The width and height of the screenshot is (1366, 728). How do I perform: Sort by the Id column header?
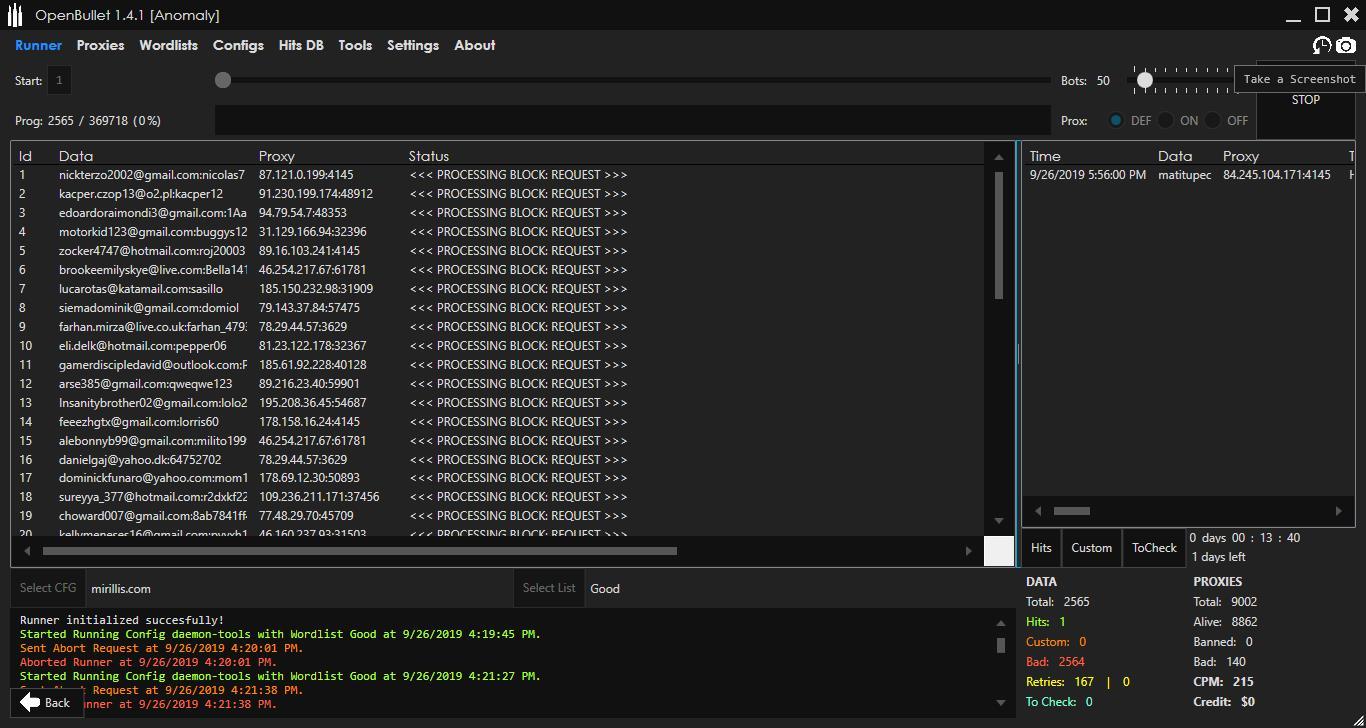click(26, 156)
